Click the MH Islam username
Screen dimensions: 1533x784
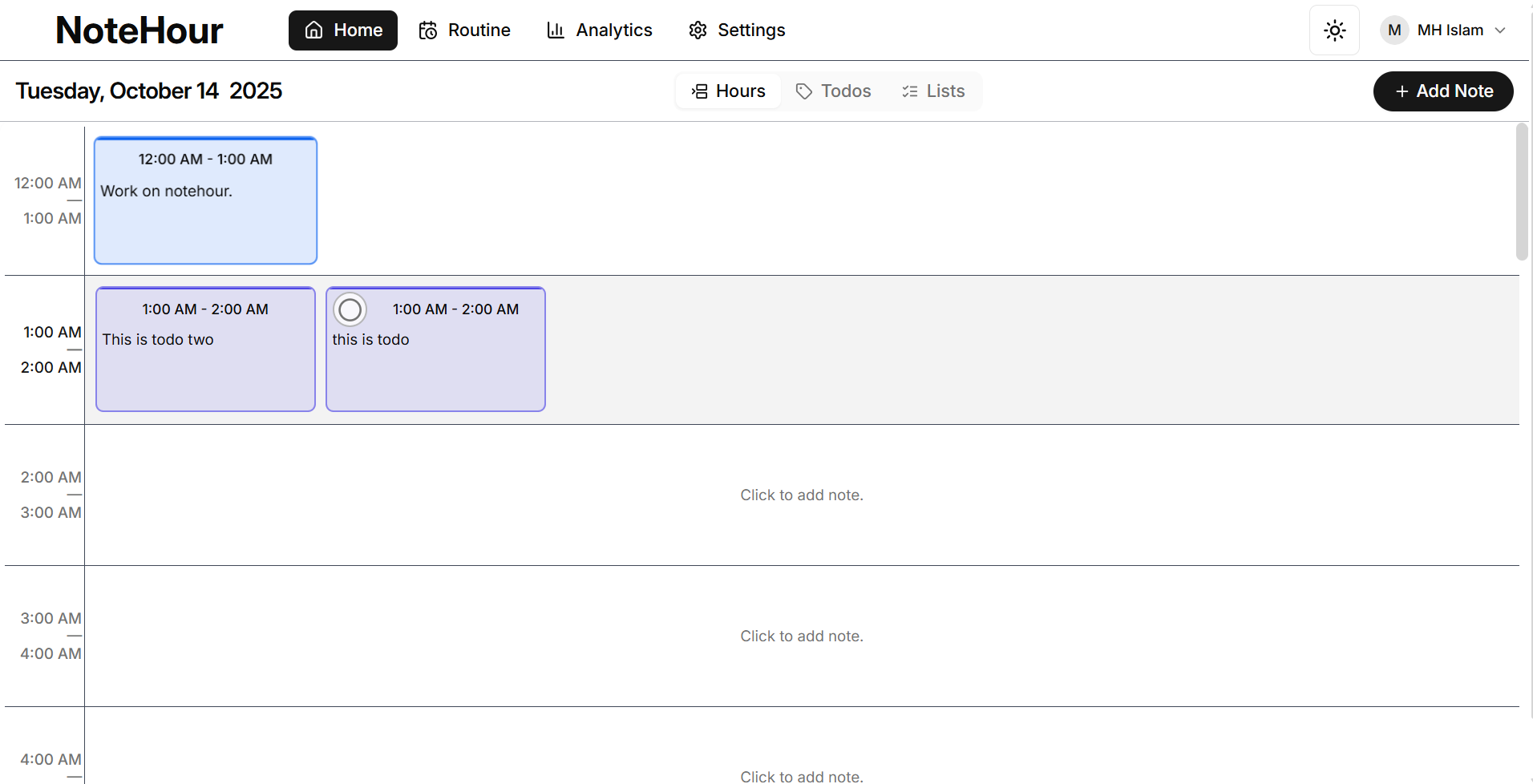1450,30
